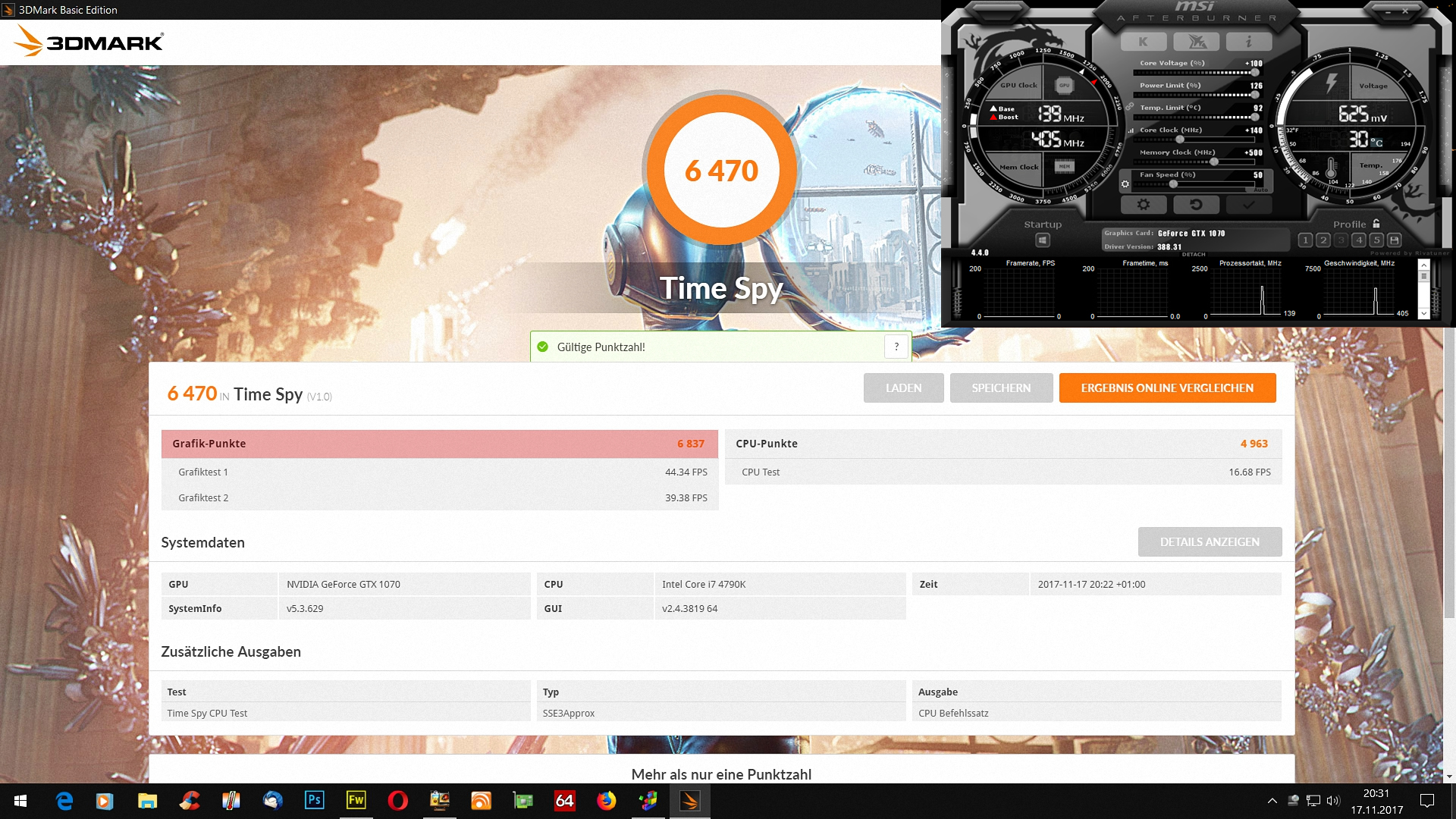Viewport: 1456px width, 819px height.
Task: Save profile with floppy disk icon
Action: click(1394, 240)
